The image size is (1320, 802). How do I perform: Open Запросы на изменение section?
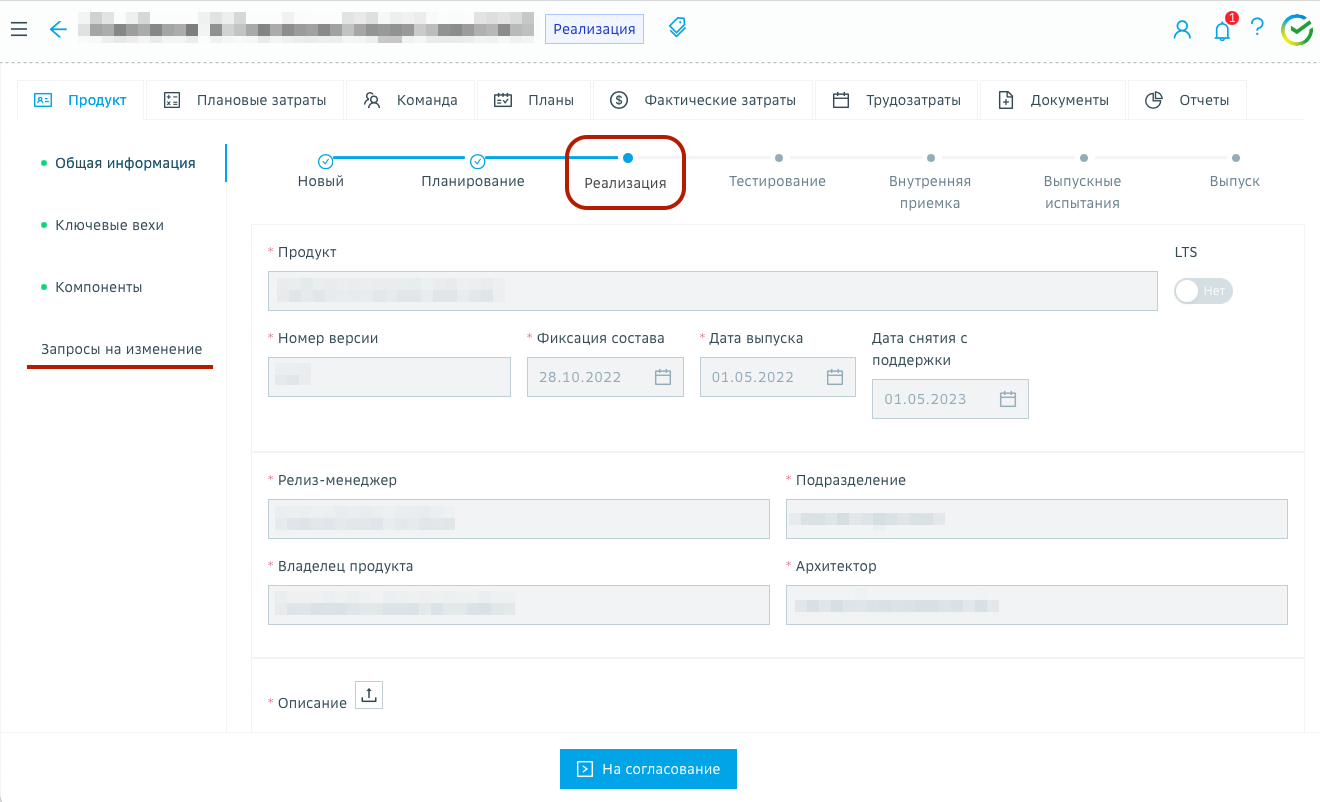(x=121, y=349)
